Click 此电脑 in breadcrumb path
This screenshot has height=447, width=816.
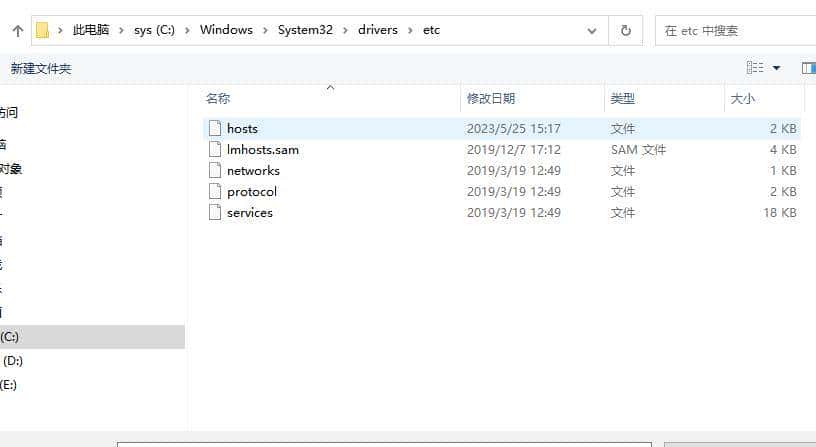coord(91,30)
